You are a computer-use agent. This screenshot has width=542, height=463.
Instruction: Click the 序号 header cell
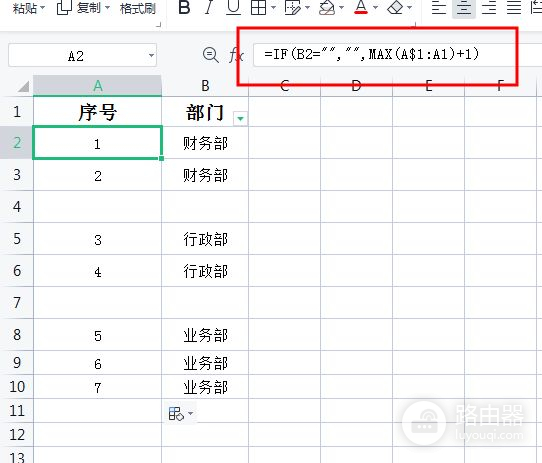coord(97,111)
